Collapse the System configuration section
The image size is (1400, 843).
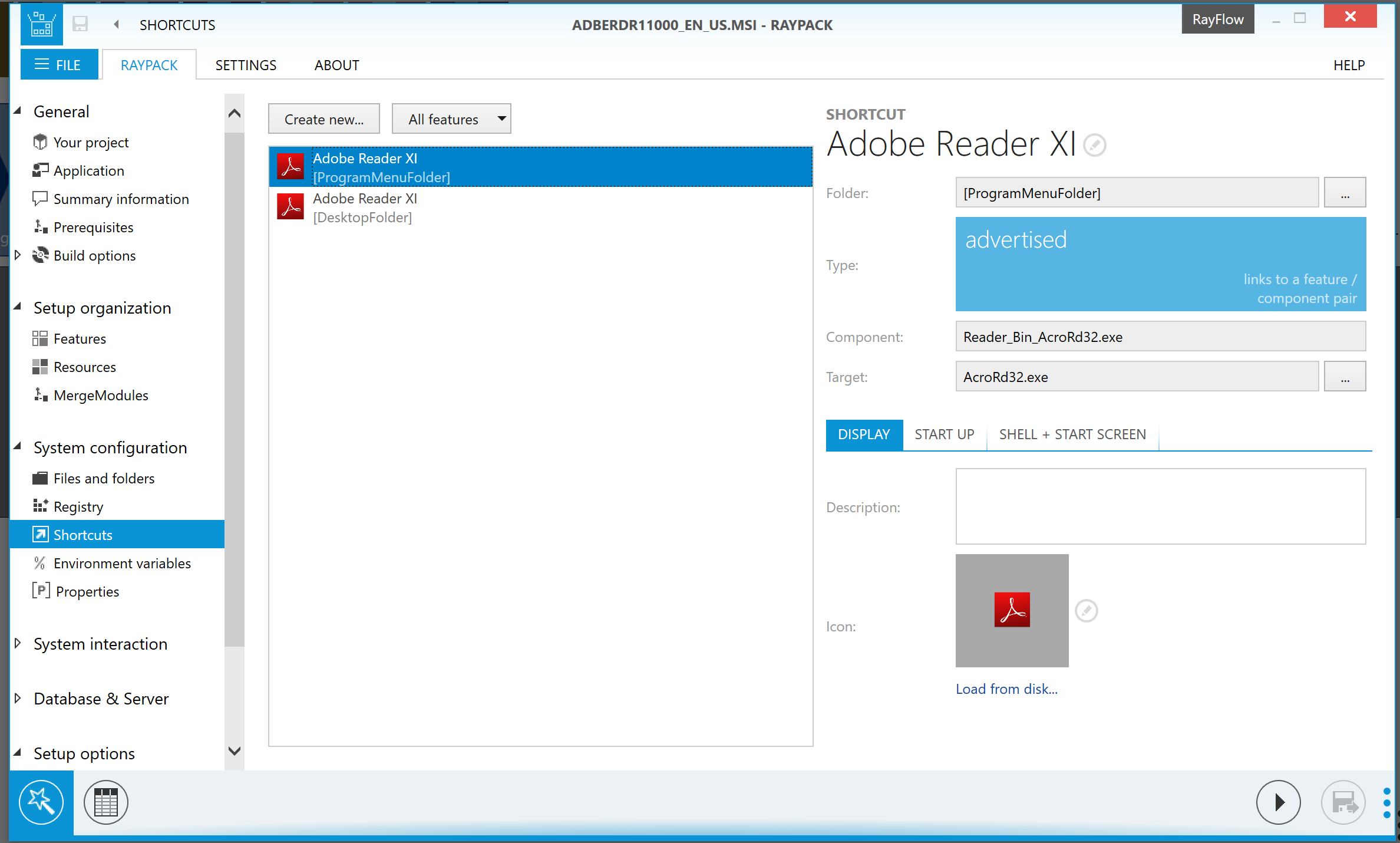18,446
